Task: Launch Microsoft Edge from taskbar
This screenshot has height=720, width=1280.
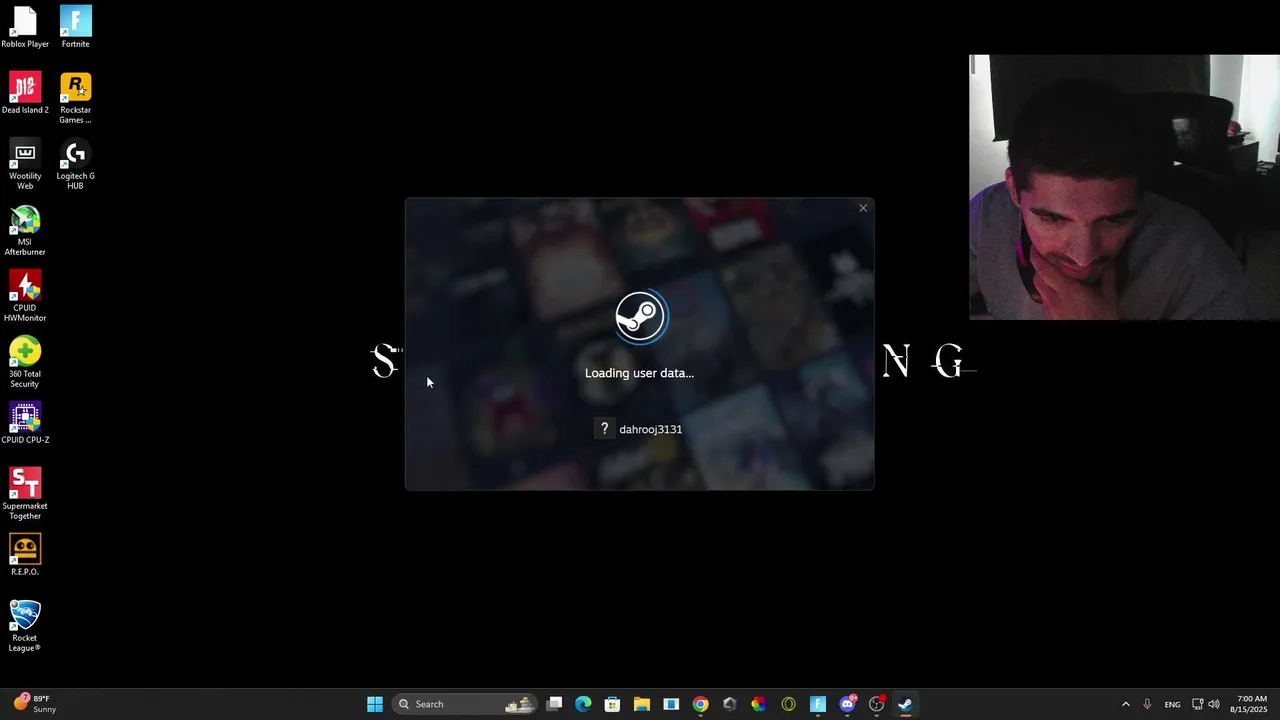Action: point(584,704)
